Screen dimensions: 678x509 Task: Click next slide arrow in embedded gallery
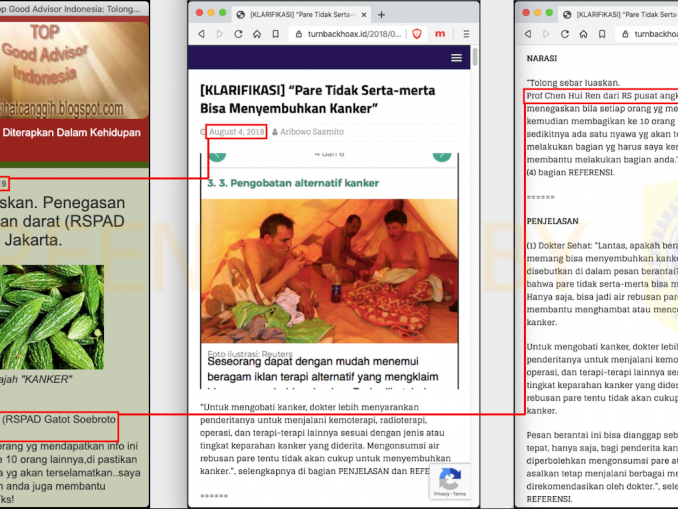(442, 157)
